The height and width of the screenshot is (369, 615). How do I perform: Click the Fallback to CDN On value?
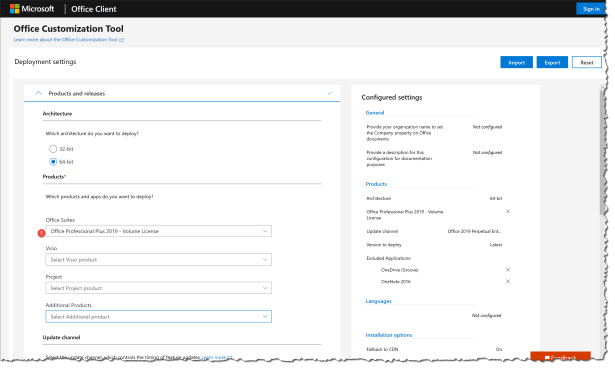499,349
